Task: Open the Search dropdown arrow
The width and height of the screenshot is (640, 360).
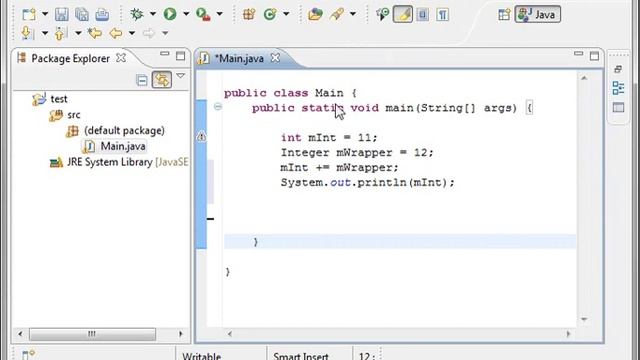Action: (353, 14)
